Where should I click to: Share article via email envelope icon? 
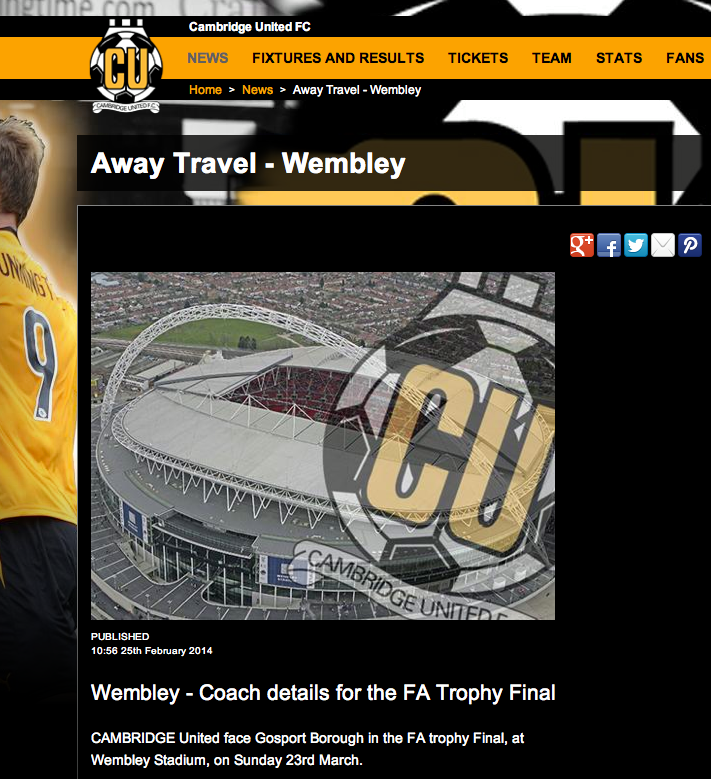pyautogui.click(x=663, y=245)
